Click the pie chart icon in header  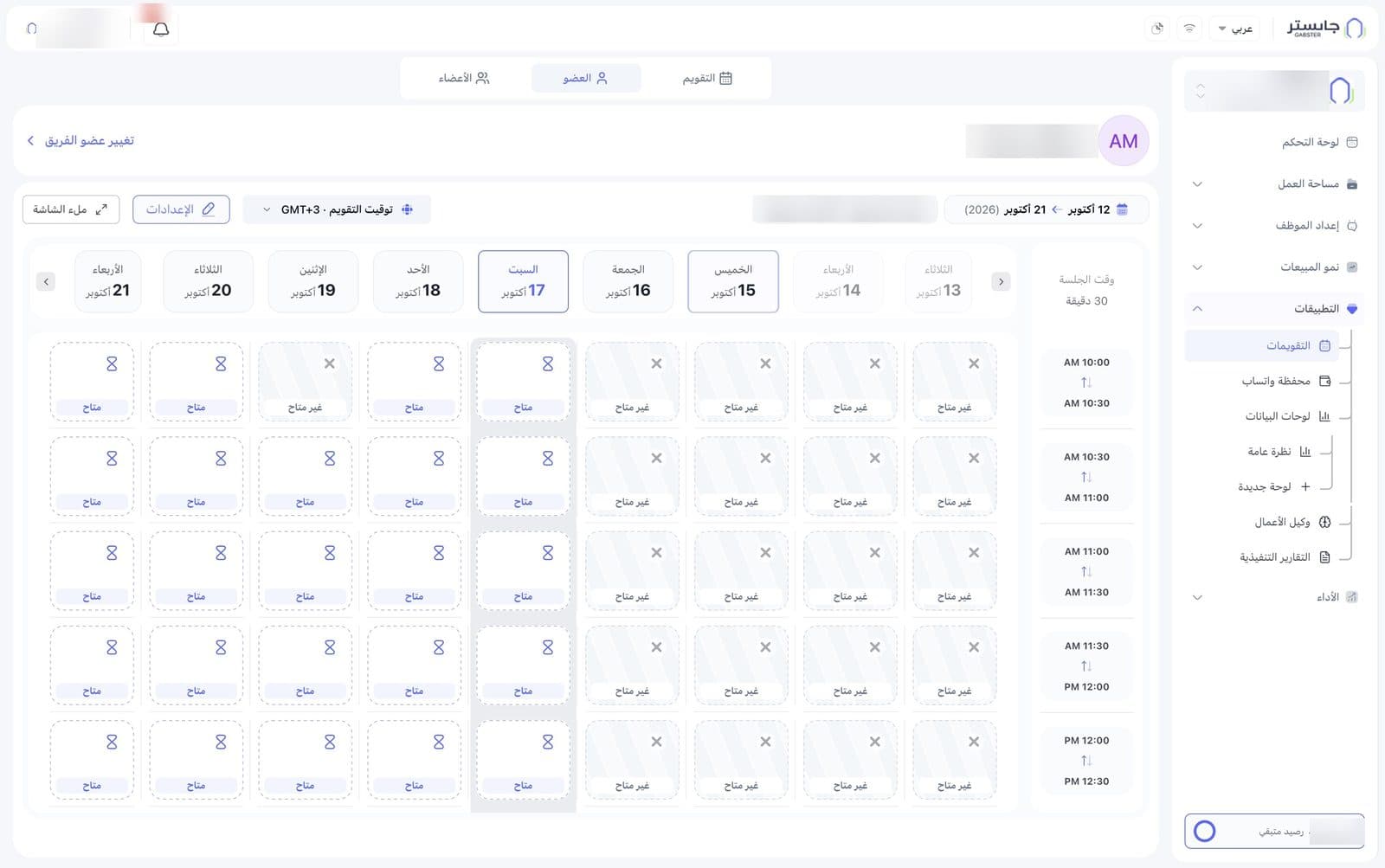(1157, 29)
